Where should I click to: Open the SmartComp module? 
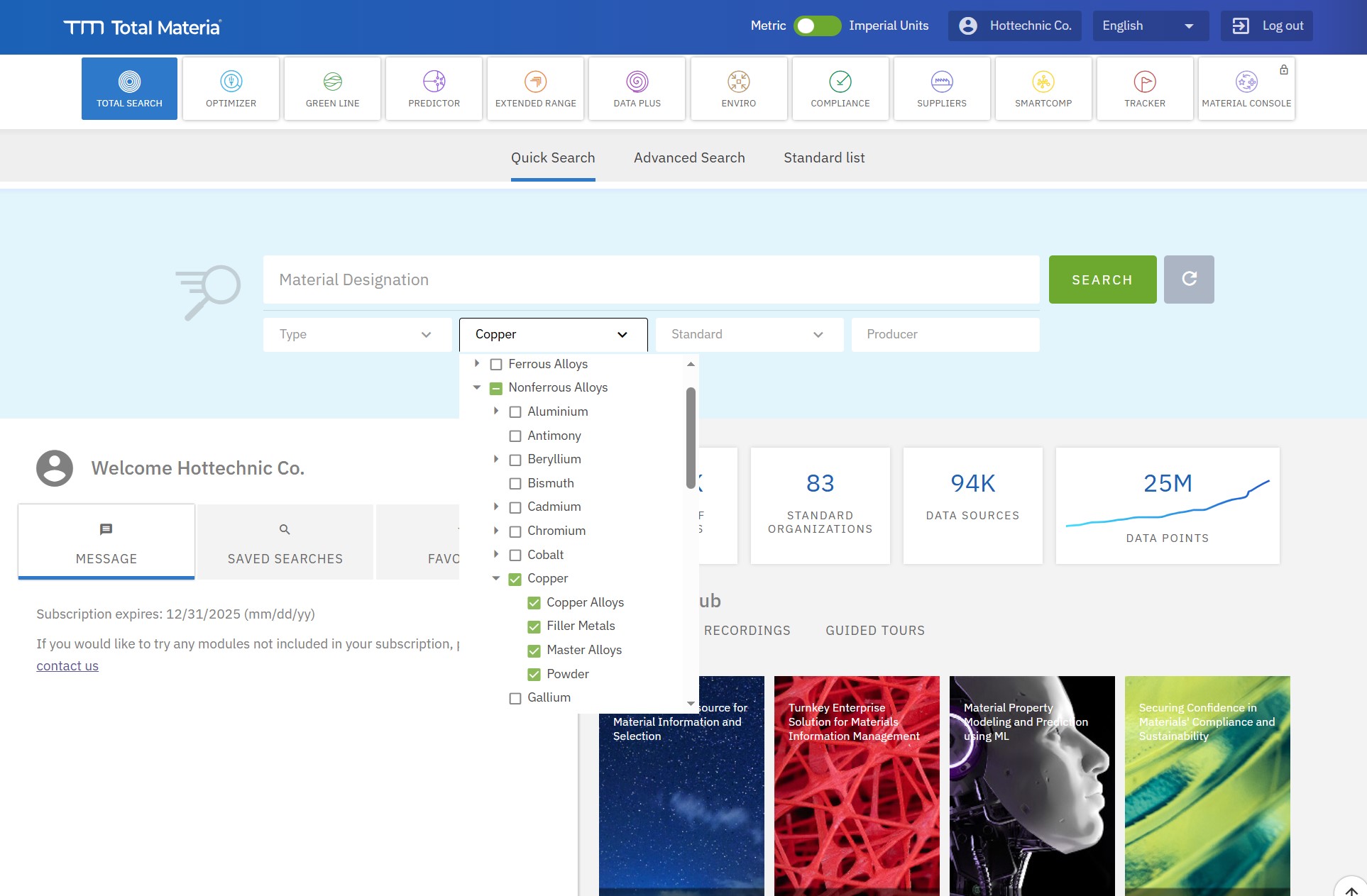(1043, 89)
